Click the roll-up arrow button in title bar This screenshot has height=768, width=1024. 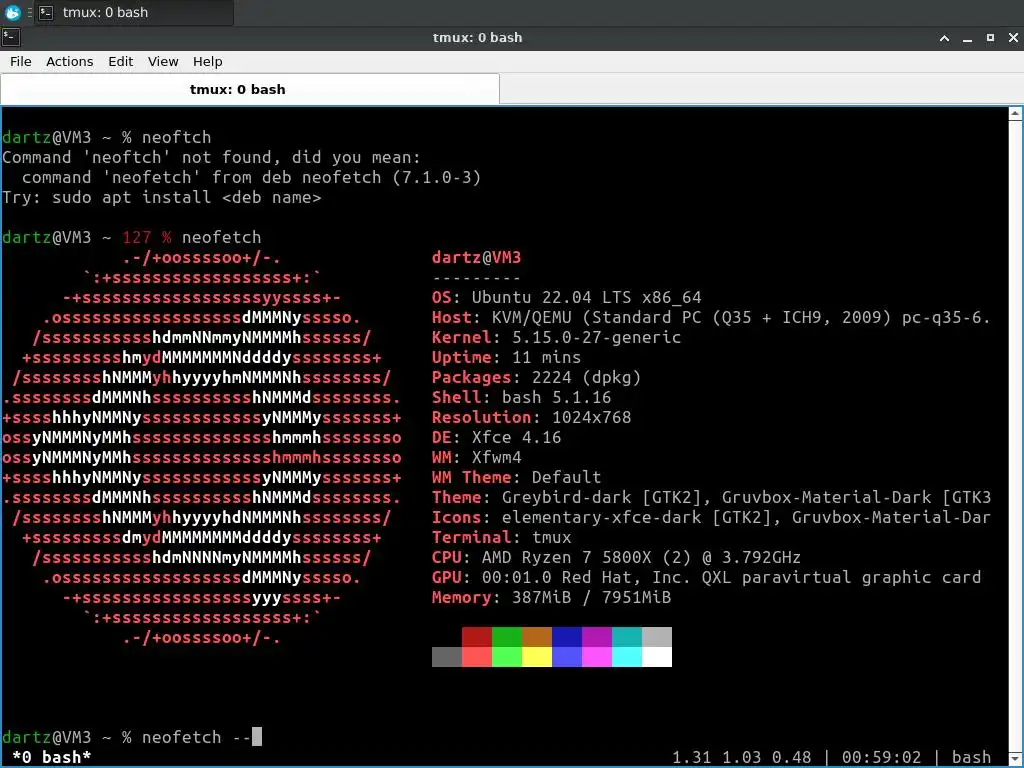coord(944,38)
